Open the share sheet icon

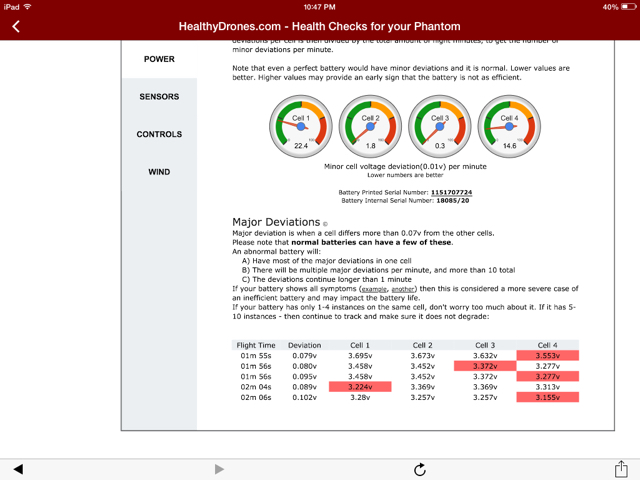pyautogui.click(x=621, y=469)
